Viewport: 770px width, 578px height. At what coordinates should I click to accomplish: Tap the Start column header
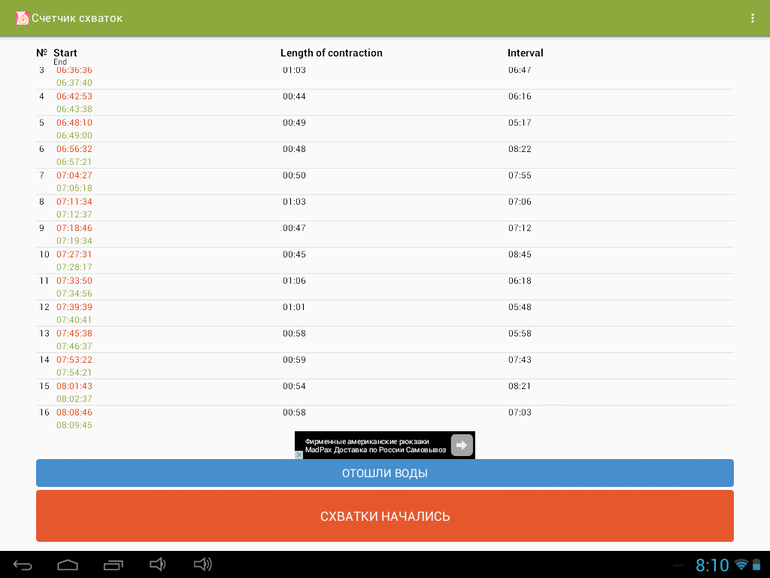(65, 53)
